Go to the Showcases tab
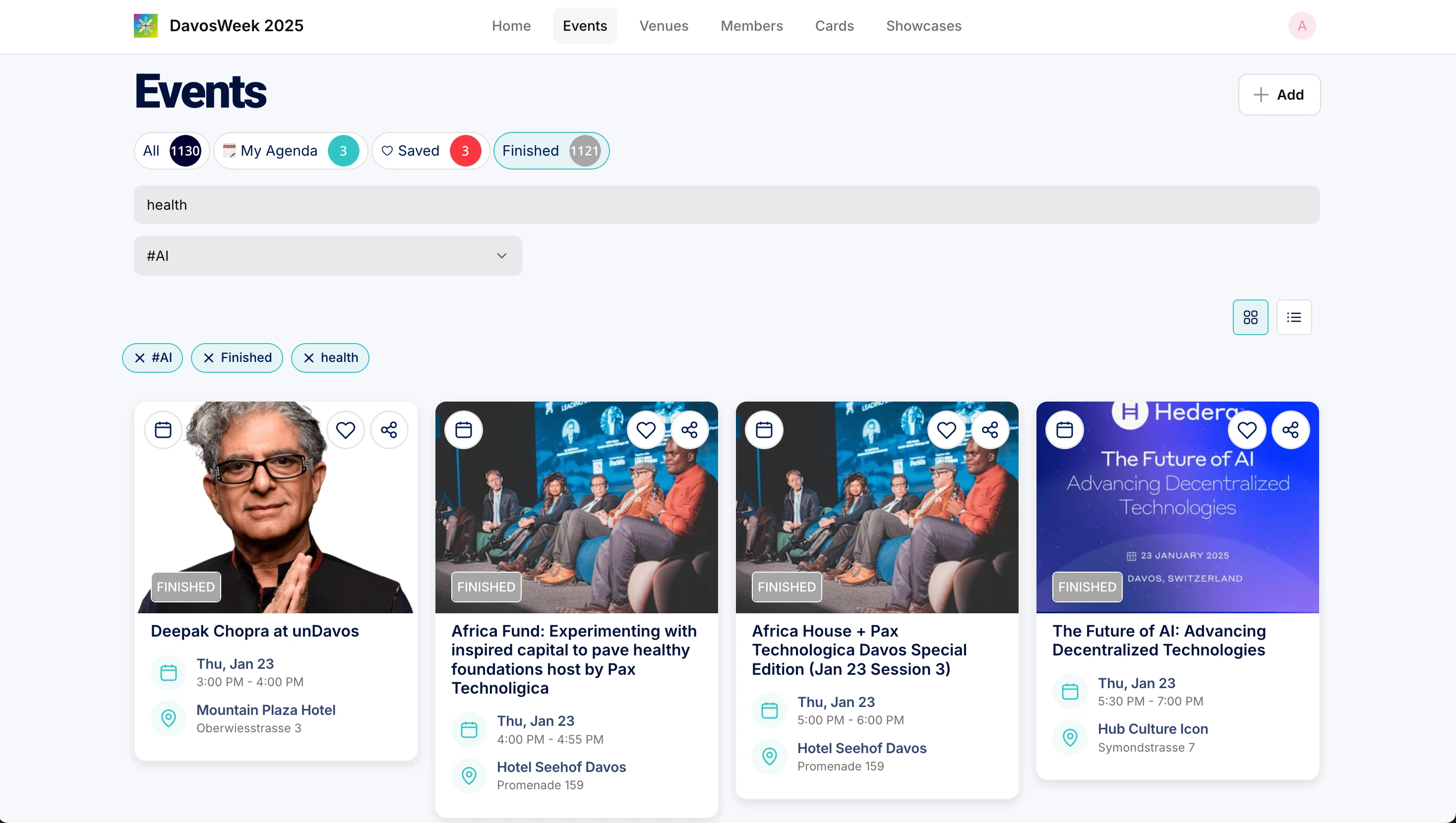This screenshot has width=1456, height=823. tap(923, 25)
